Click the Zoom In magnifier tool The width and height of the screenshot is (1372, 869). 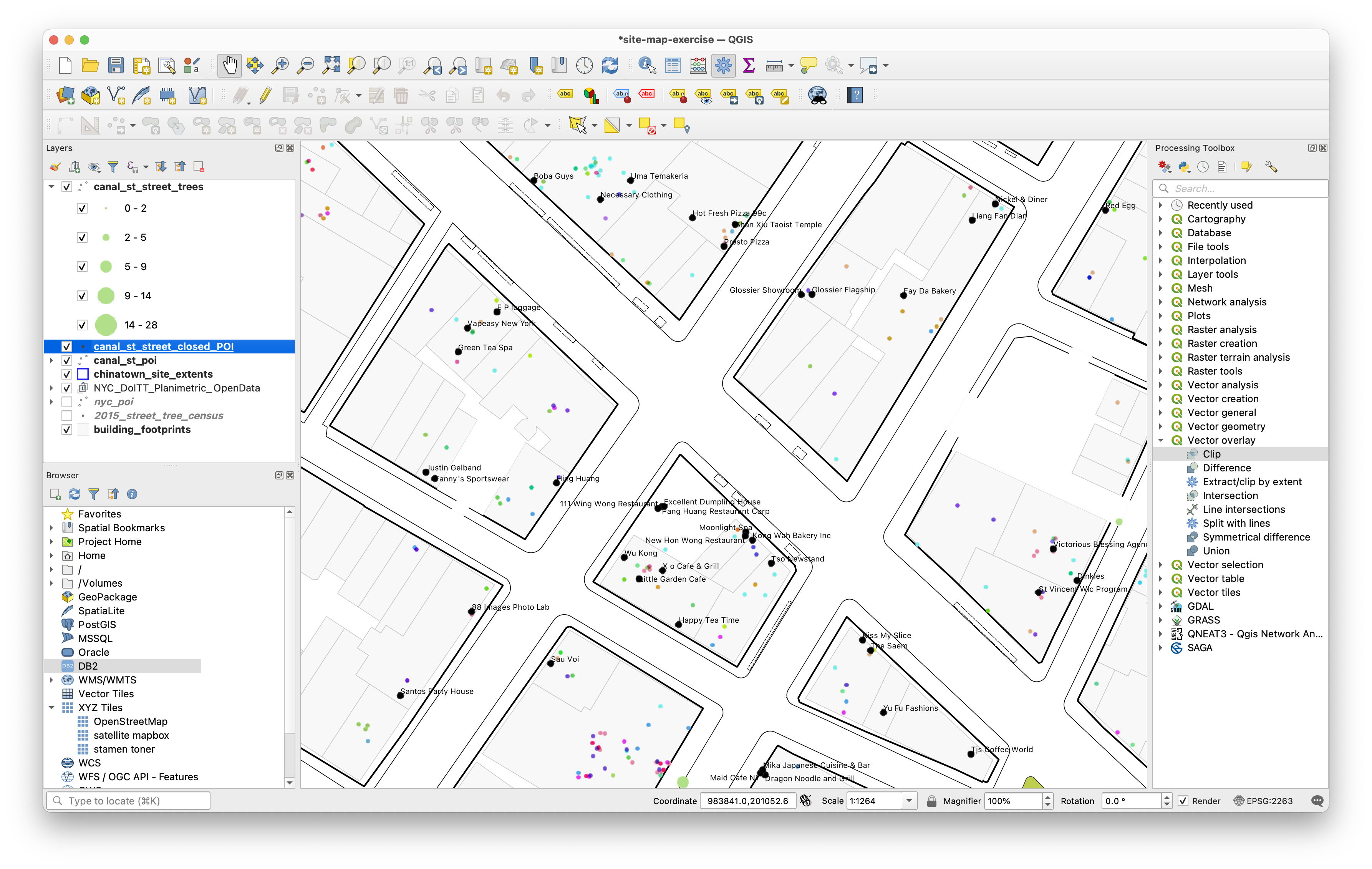tap(280, 66)
